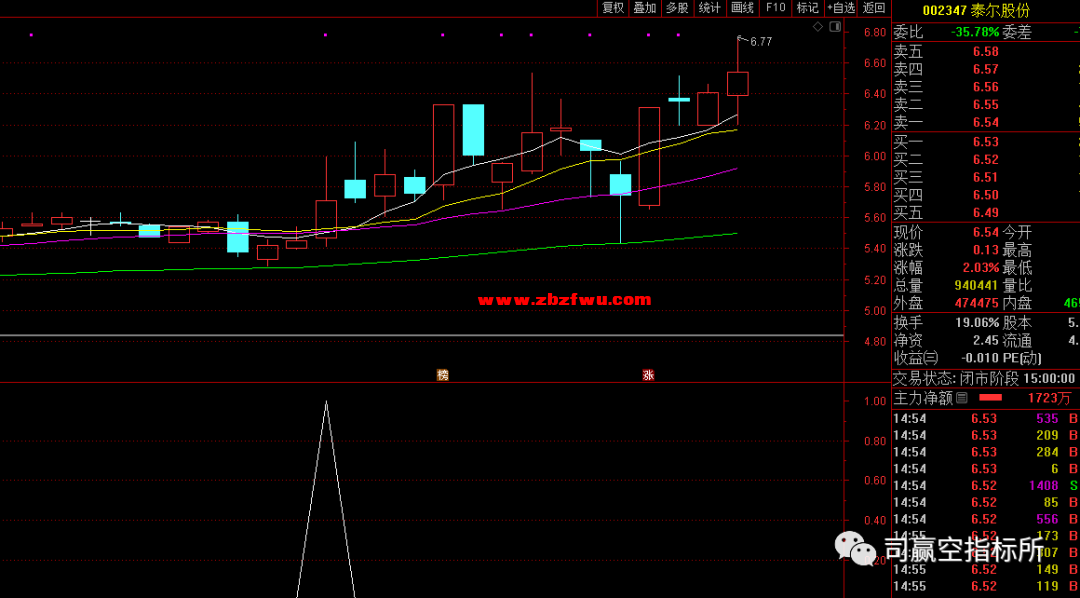Click the 换手 value 19.06%

point(977,322)
